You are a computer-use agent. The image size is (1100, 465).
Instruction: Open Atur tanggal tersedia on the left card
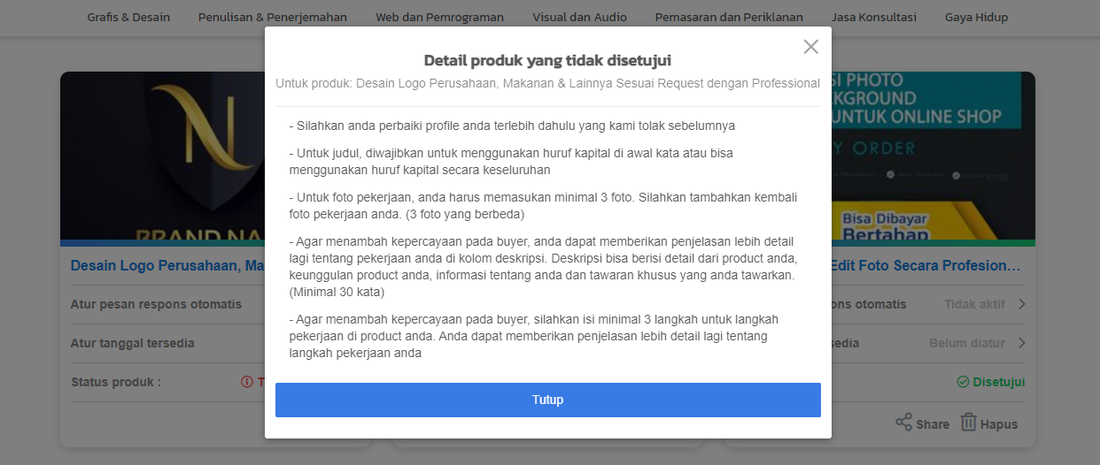(132, 343)
